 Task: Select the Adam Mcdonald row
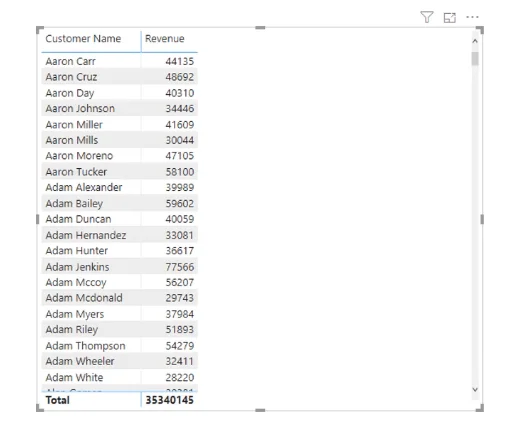point(119,298)
